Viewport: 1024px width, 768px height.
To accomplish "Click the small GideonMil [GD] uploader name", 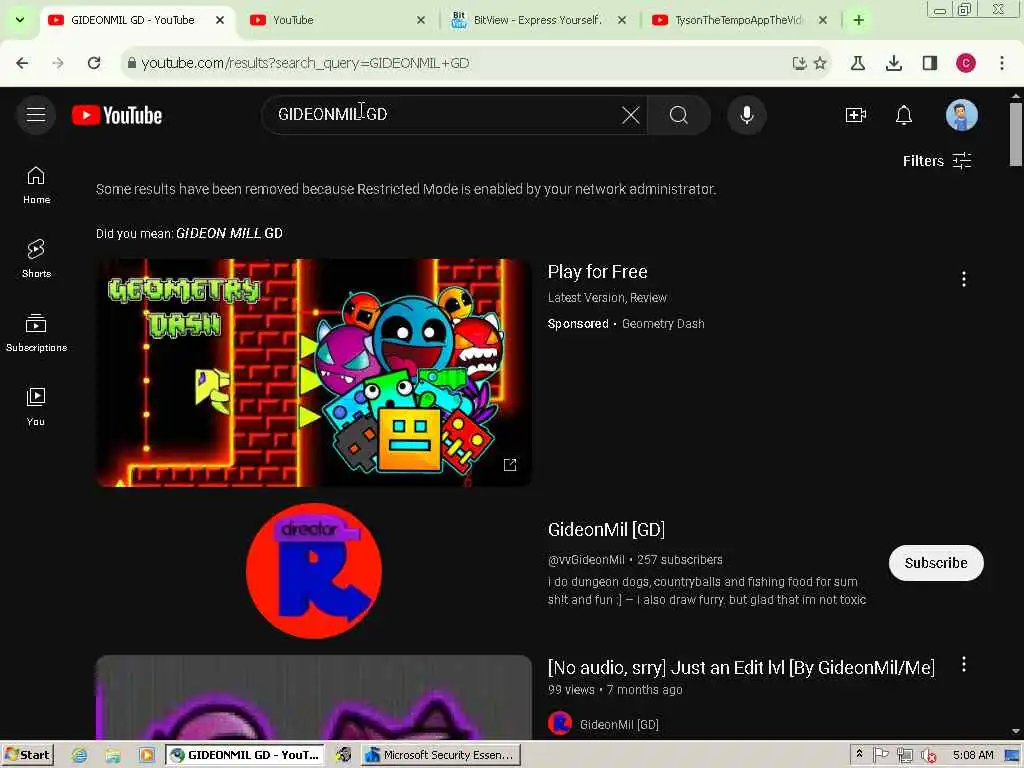I will pyautogui.click(x=619, y=724).
